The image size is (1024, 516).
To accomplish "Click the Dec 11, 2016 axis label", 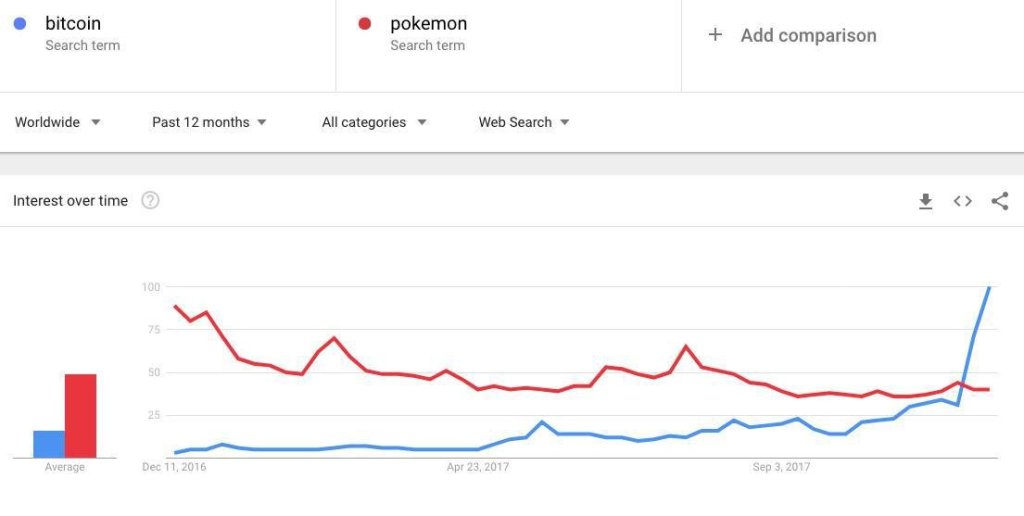I will click(174, 466).
